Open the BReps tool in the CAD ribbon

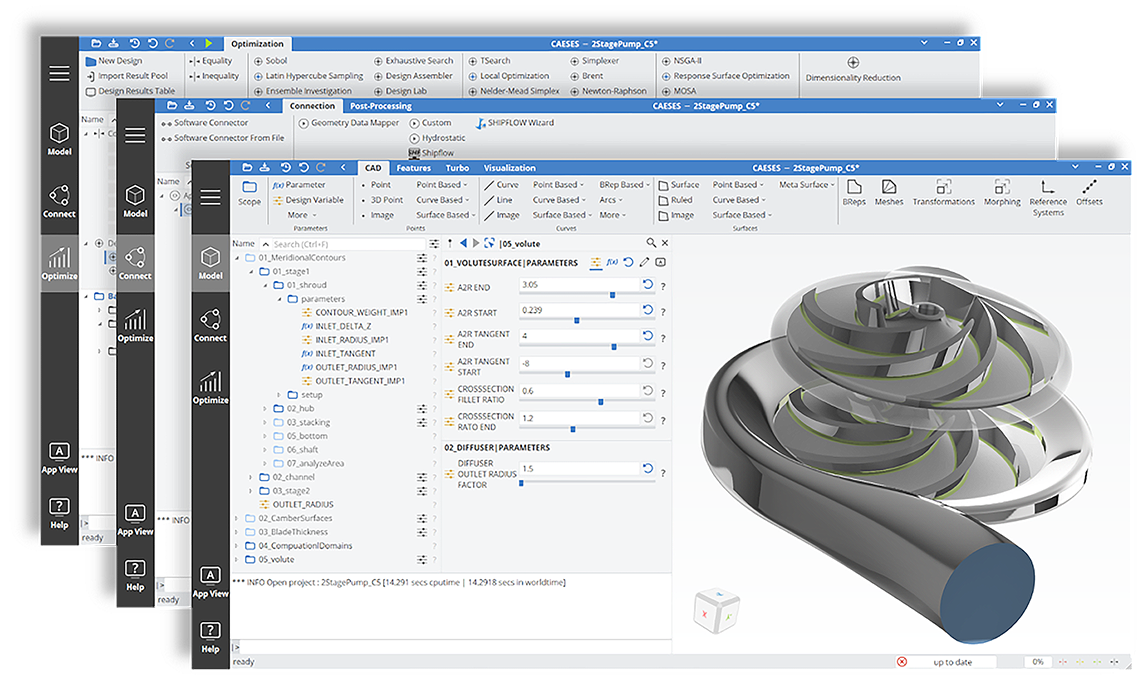854,193
